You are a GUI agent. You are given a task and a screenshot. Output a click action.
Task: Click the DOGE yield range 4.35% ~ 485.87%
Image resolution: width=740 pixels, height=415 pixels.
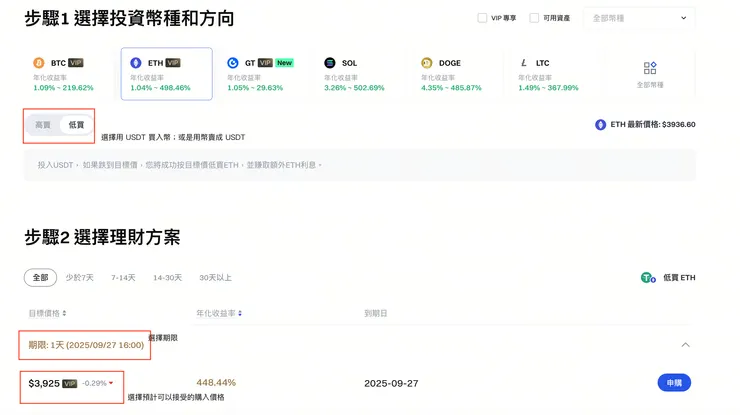click(x=451, y=88)
